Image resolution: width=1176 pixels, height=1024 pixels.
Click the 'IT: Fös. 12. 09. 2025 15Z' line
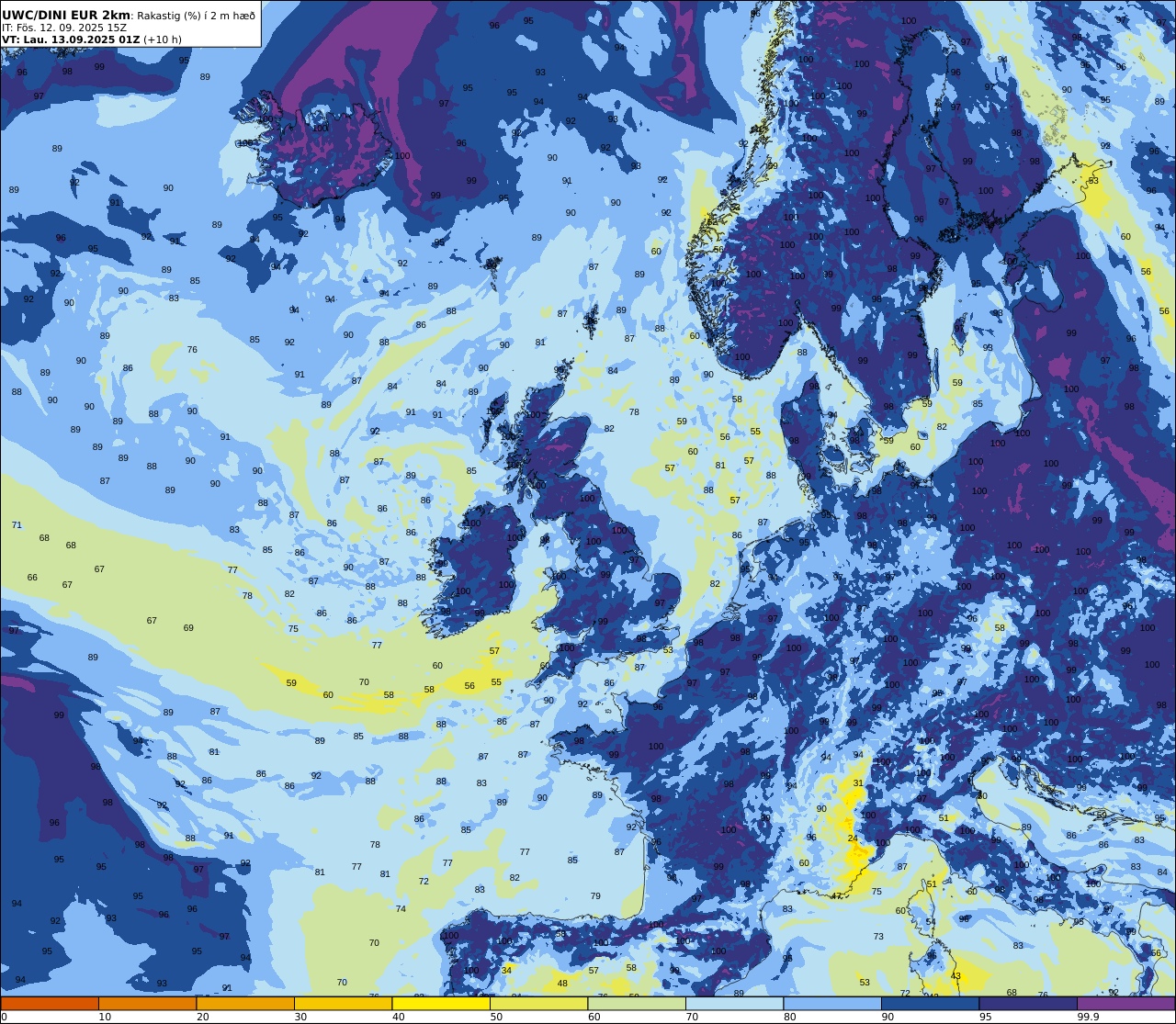point(64,28)
